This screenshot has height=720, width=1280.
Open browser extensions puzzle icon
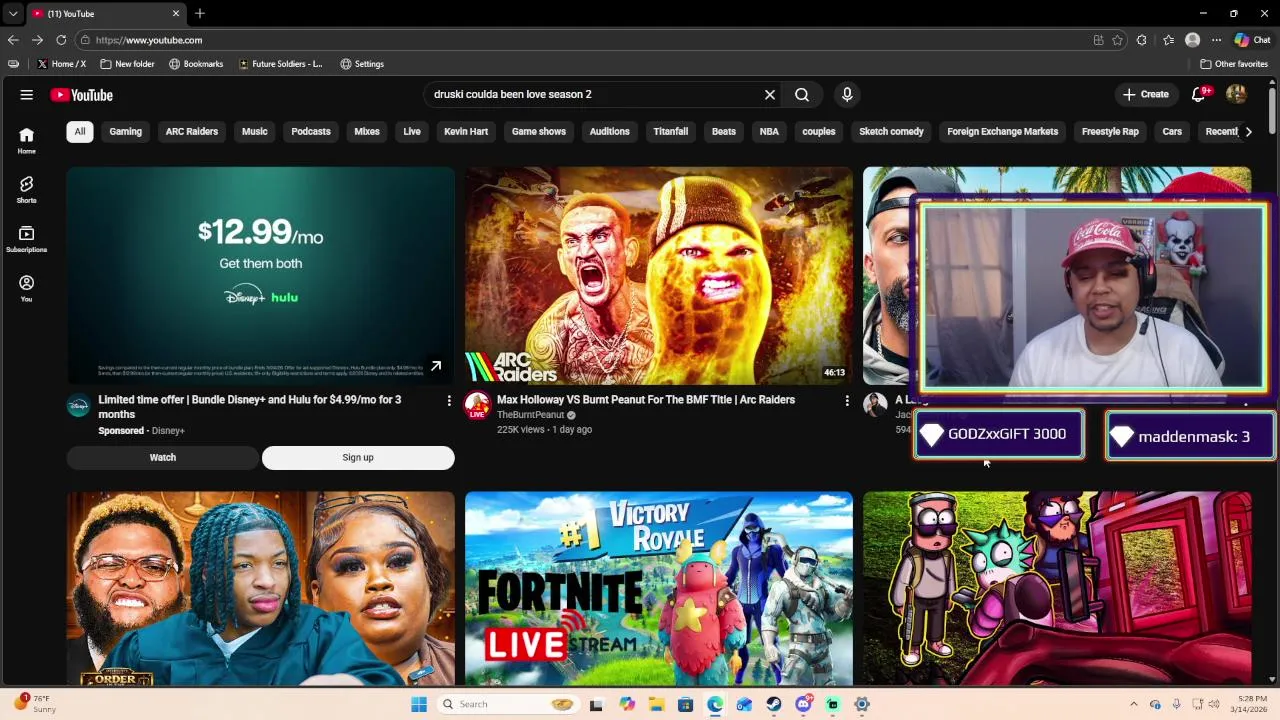tap(1142, 40)
